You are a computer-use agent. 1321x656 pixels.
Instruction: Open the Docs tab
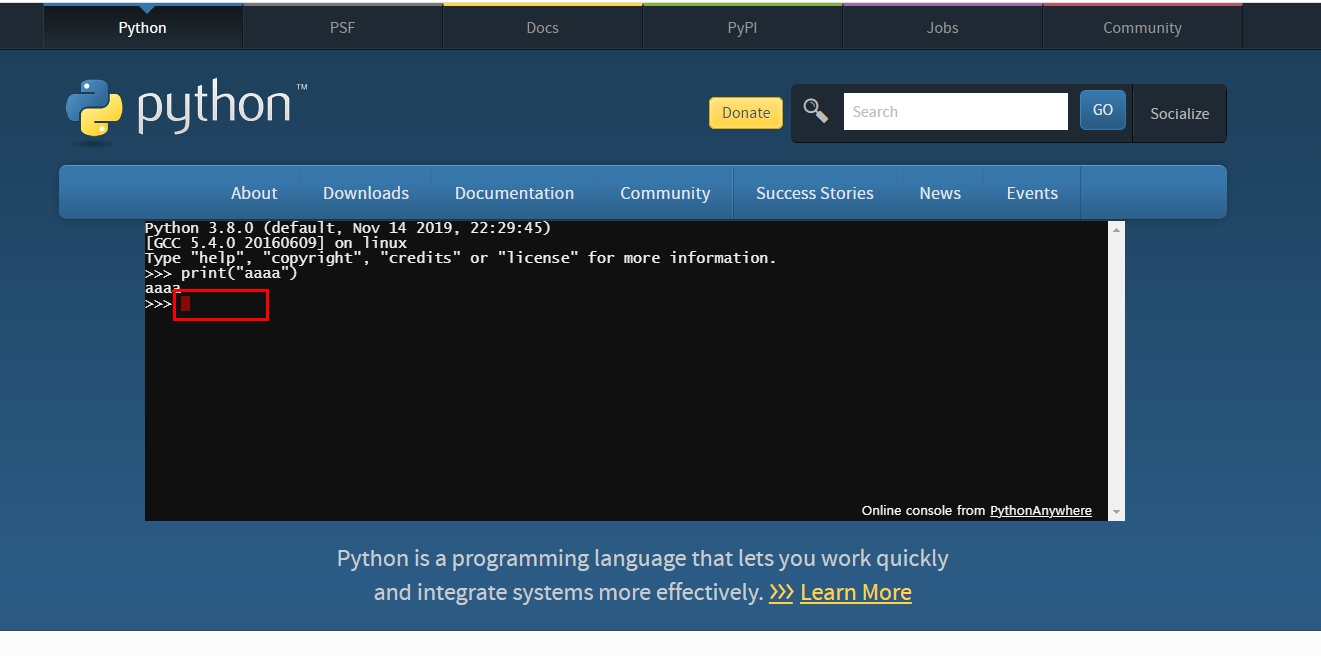click(543, 27)
